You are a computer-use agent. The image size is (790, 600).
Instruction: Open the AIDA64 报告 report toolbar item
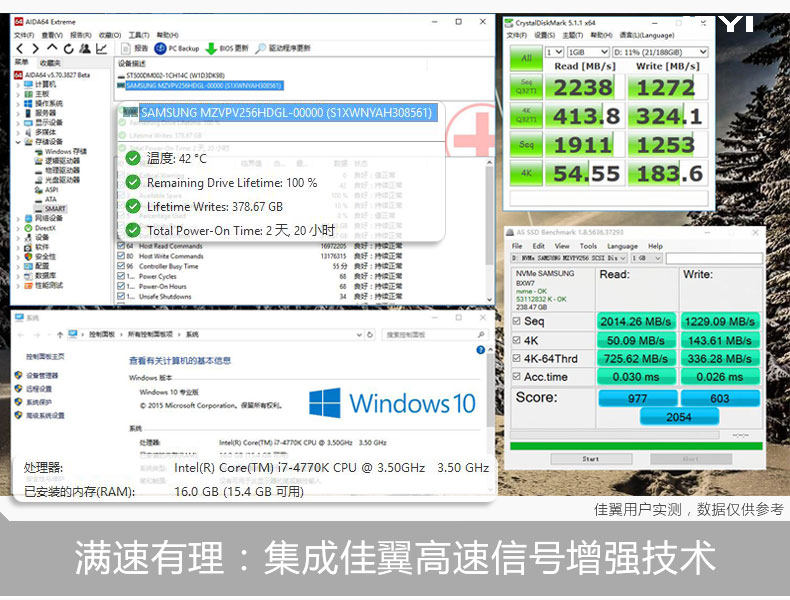[x=135, y=48]
